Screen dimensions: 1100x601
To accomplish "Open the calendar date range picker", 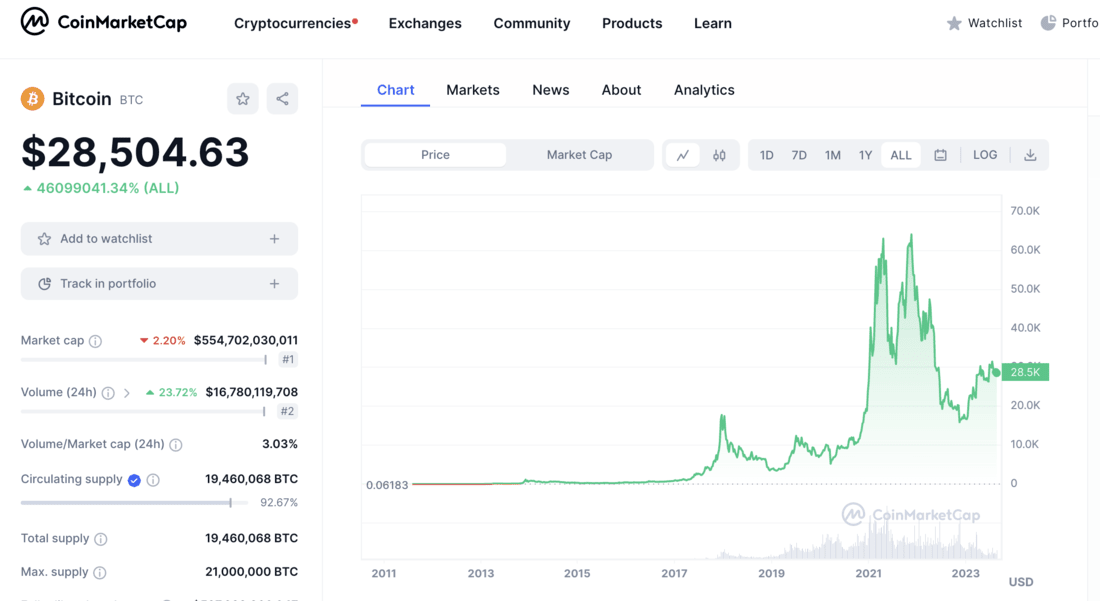I will click(941, 155).
